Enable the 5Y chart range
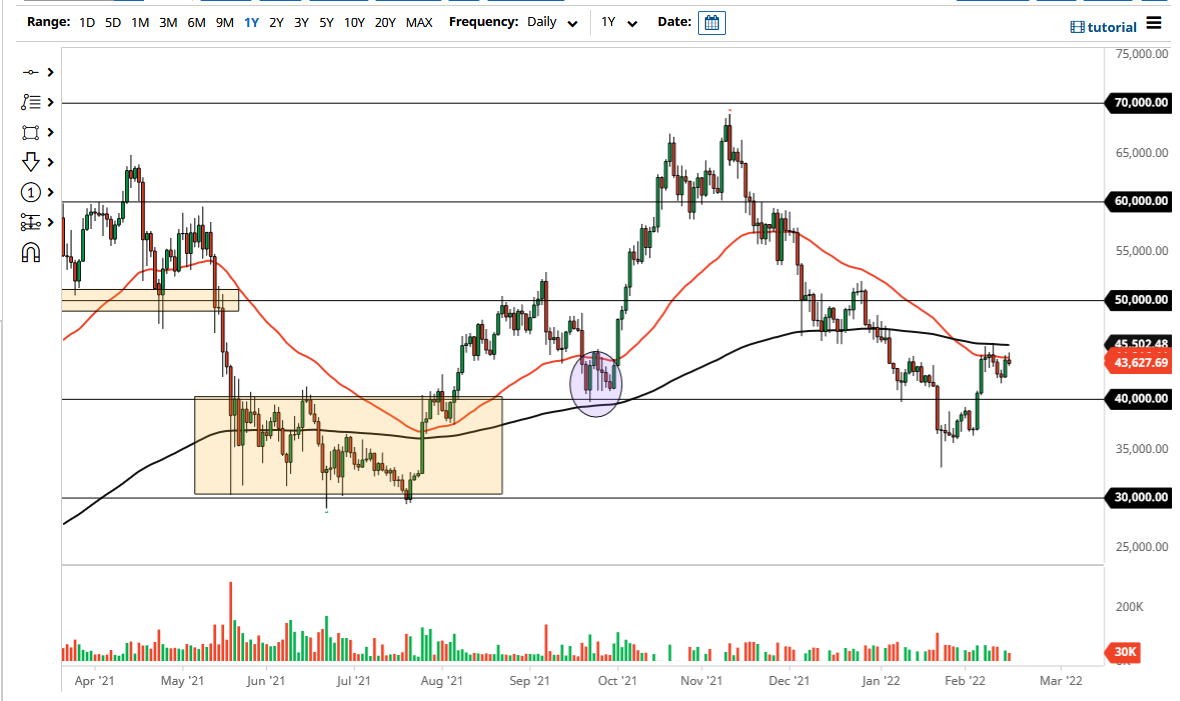The image size is (1180, 701). (325, 20)
